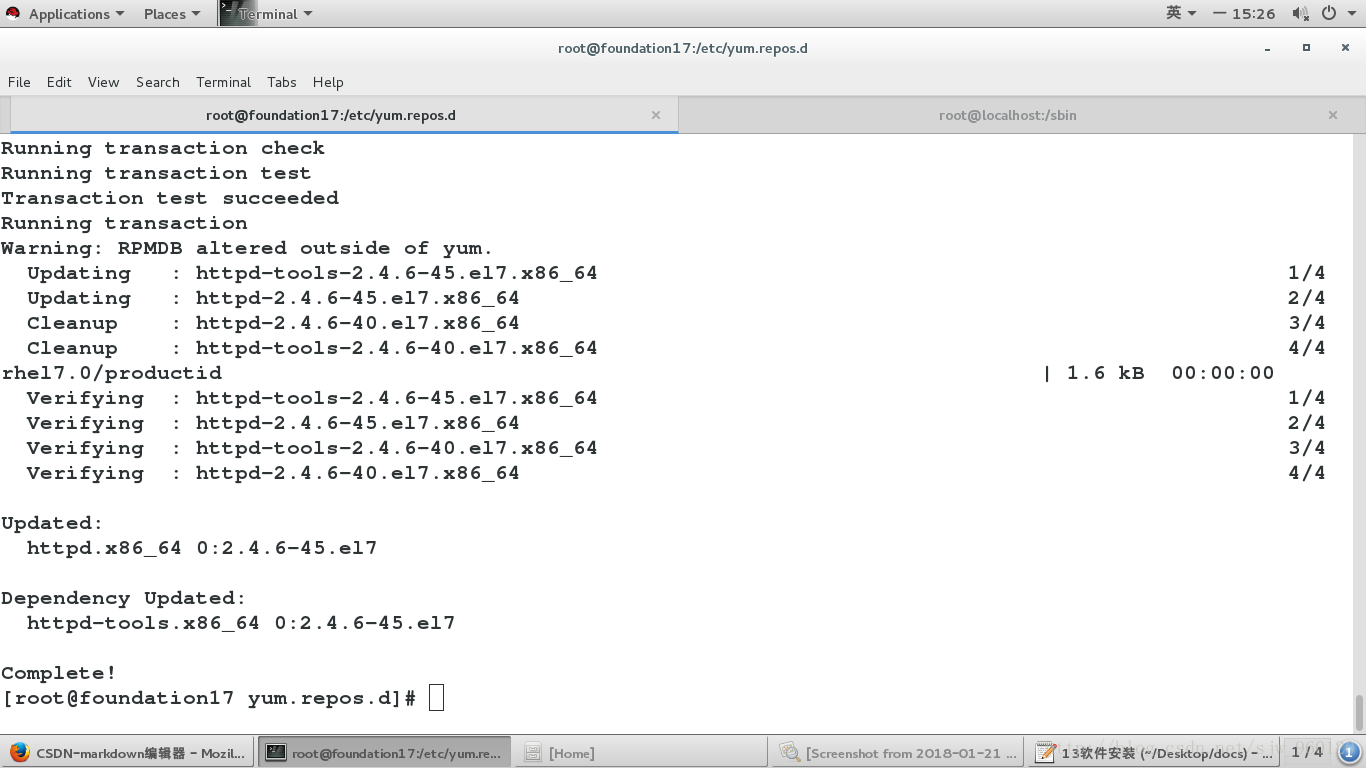Open the [Home] taskbar window

click(642, 753)
